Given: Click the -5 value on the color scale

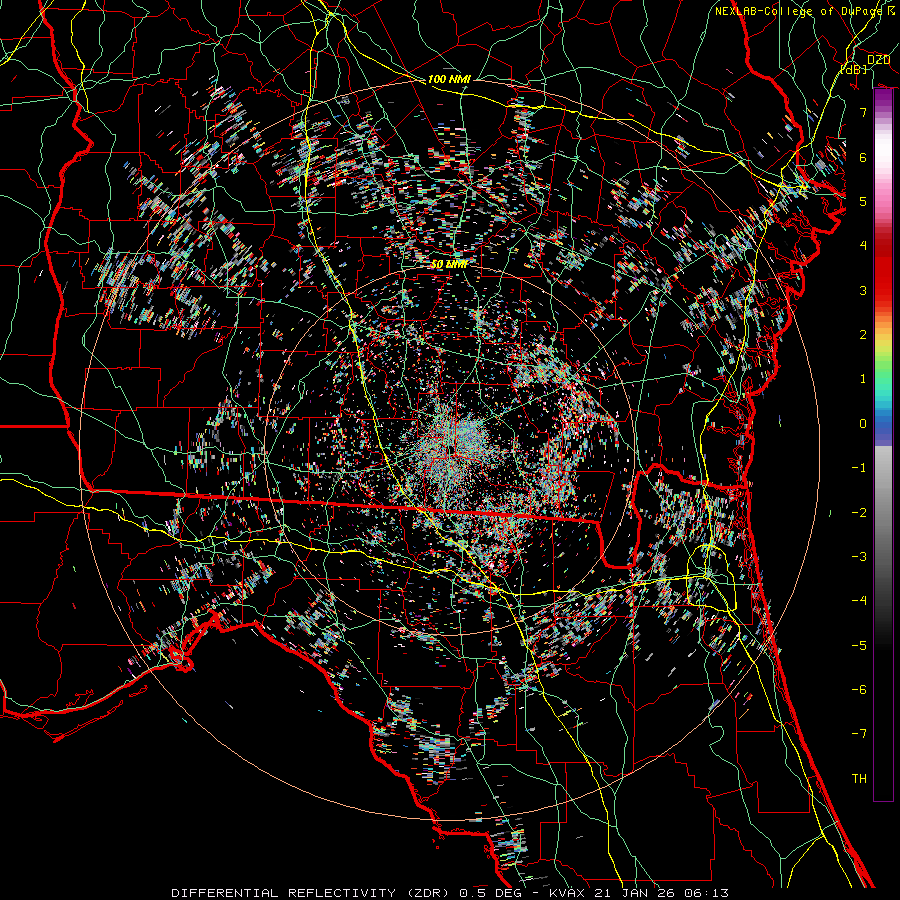Looking at the screenshot, I should tap(859, 646).
